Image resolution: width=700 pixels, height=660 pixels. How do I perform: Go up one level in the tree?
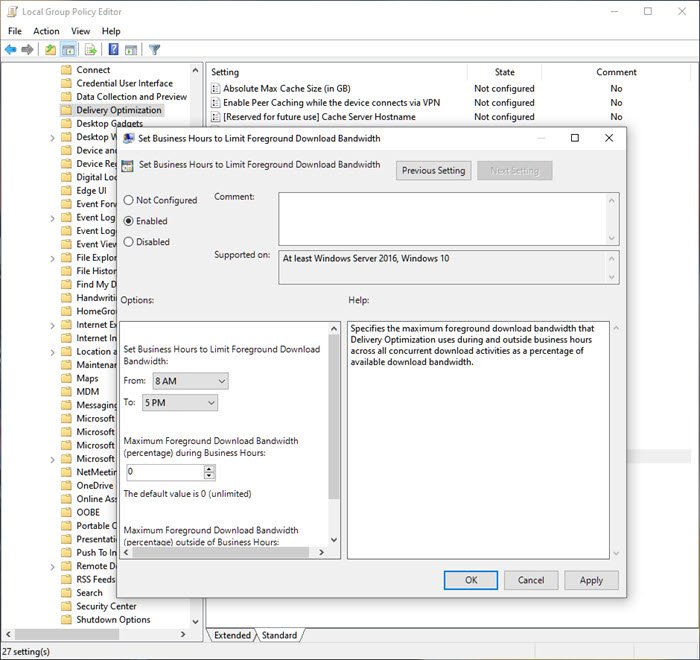50,50
